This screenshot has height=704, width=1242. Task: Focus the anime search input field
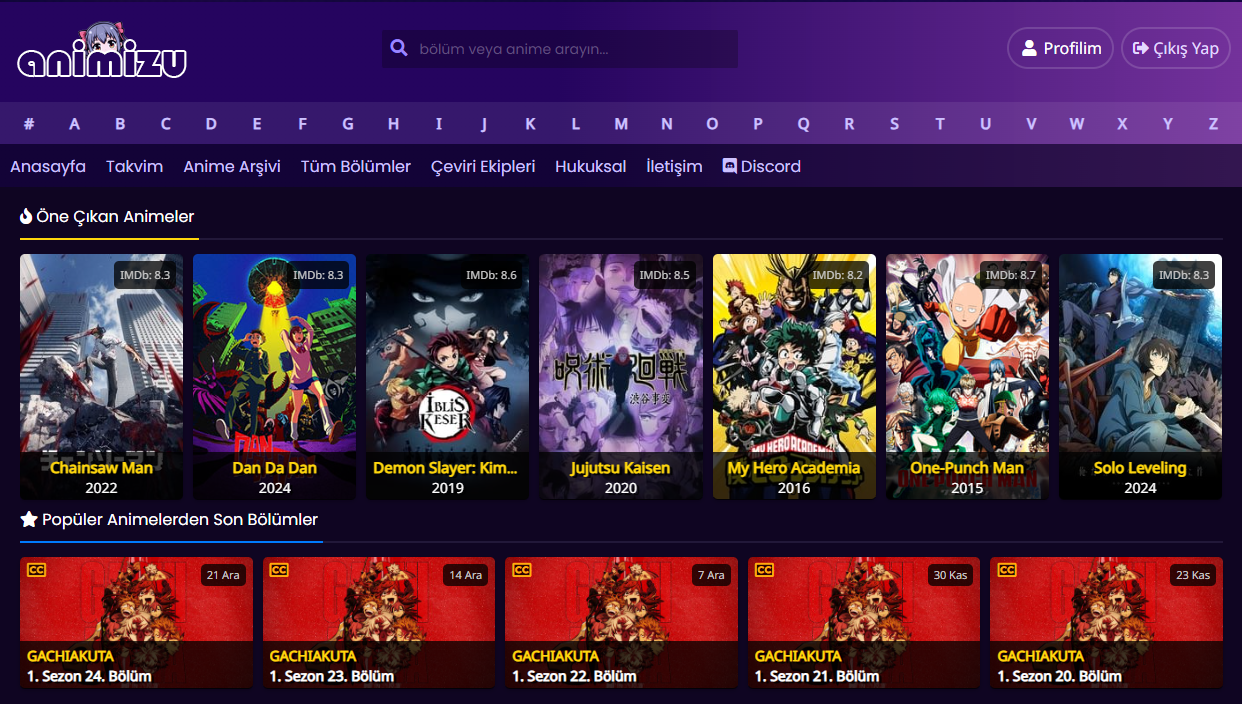570,49
